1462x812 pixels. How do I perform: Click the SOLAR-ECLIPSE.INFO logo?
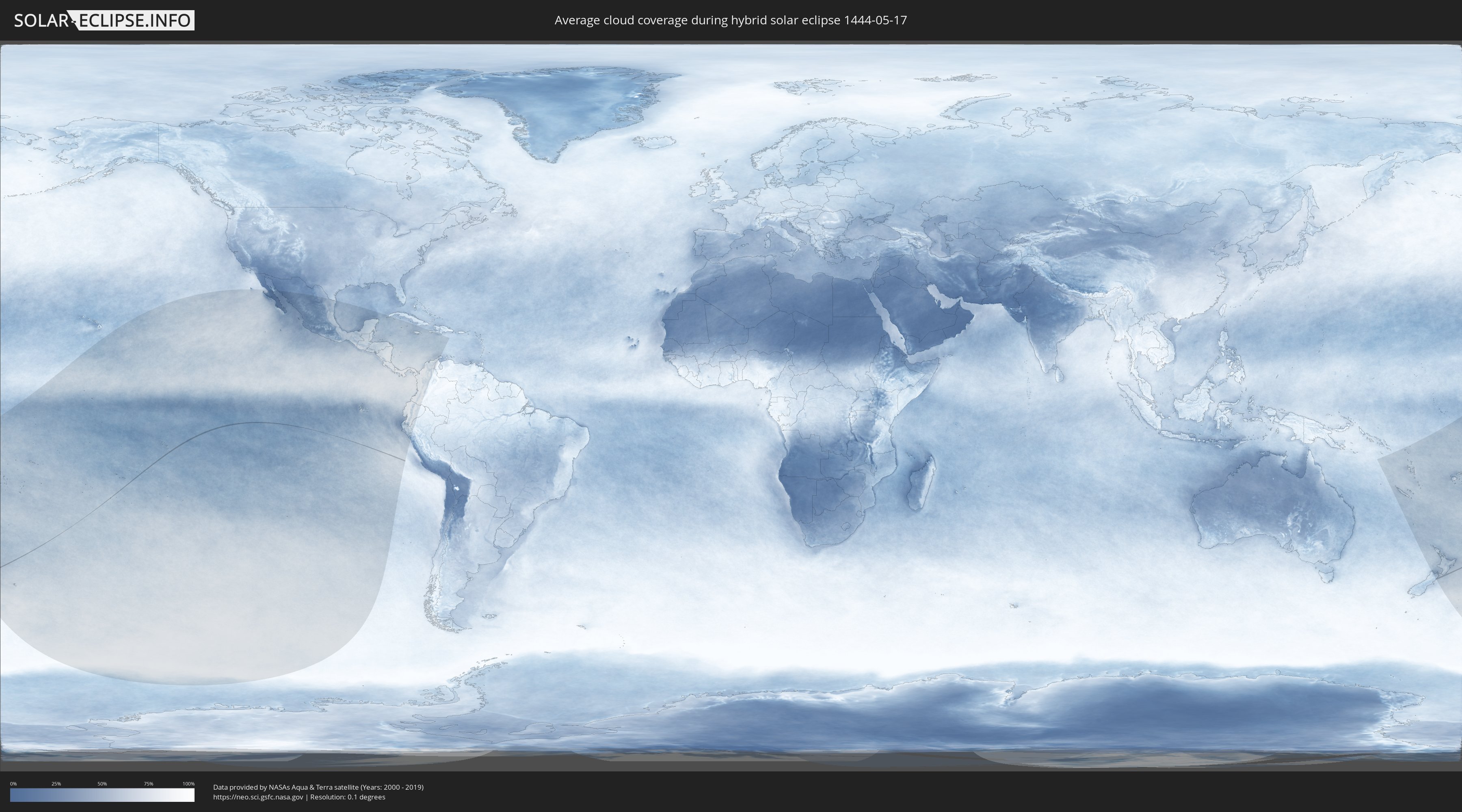click(104, 20)
